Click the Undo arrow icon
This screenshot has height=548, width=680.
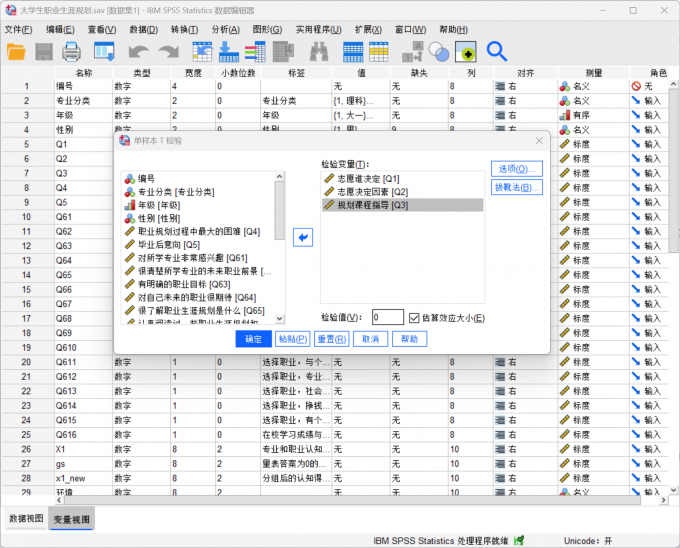(139, 52)
